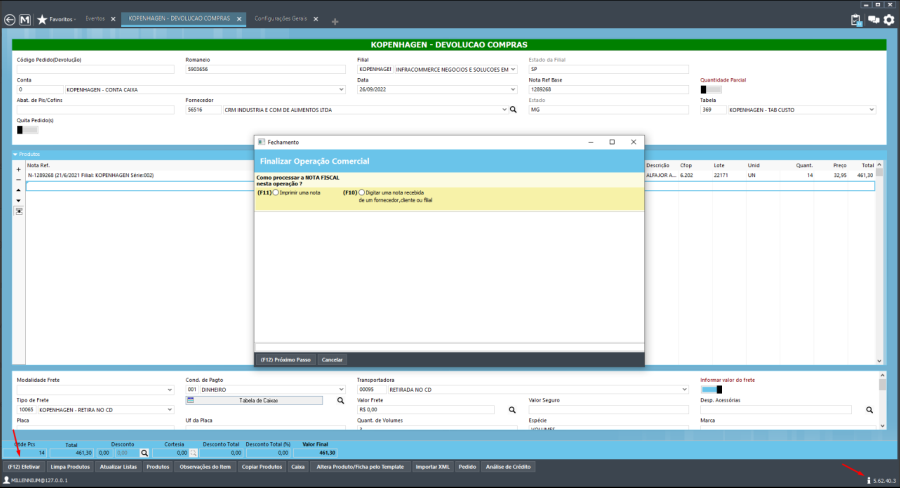Open the M home menu icon
900x488 pixels.
point(25,20)
